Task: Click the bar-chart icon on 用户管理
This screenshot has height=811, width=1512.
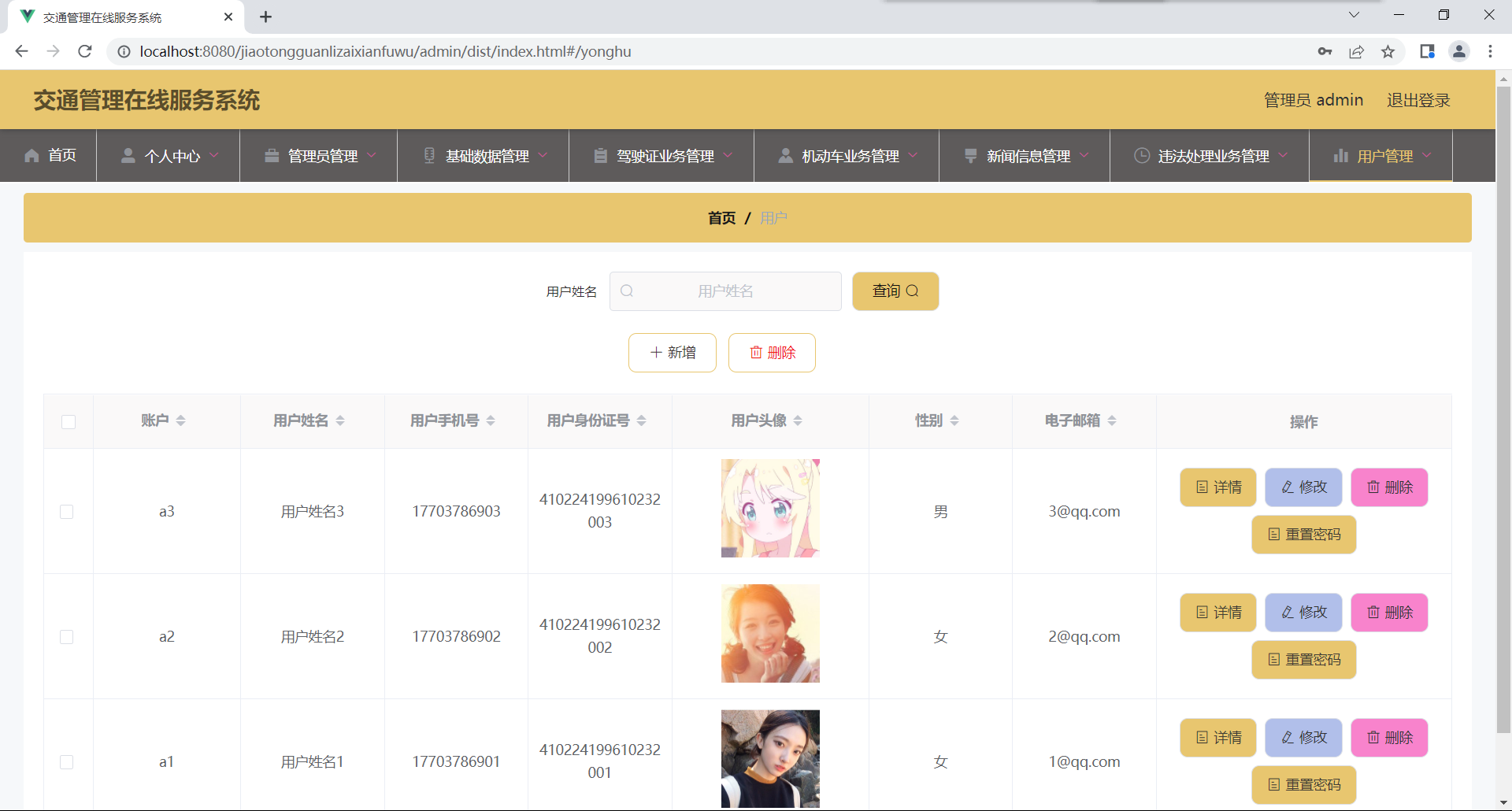Action: 1343,155
